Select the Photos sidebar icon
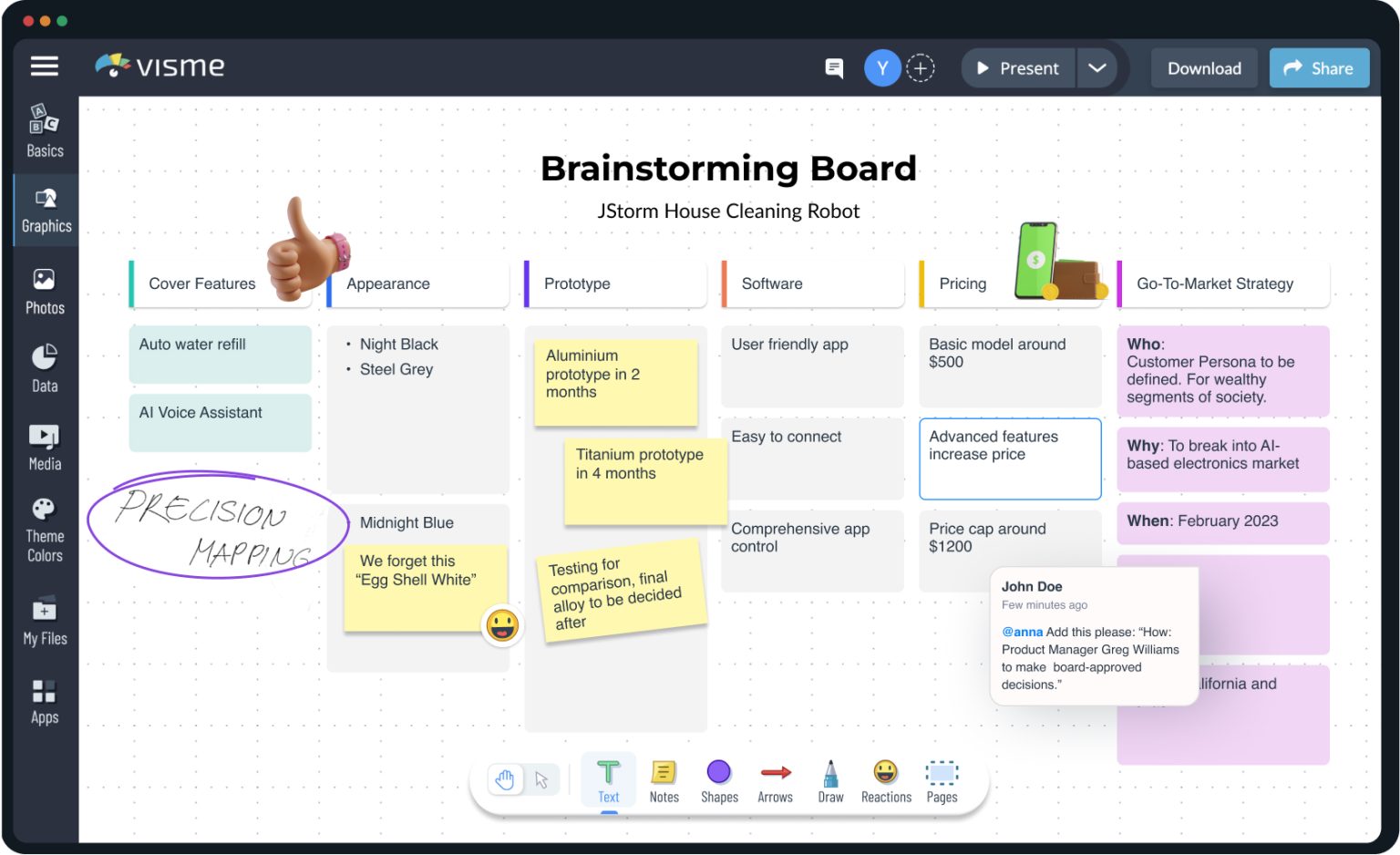This screenshot has width=1400, height=855. coord(44,290)
